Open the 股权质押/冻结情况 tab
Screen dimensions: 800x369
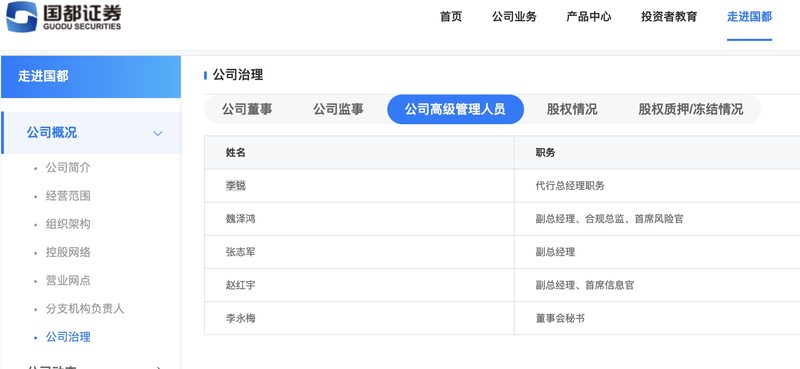pyautogui.click(x=691, y=109)
